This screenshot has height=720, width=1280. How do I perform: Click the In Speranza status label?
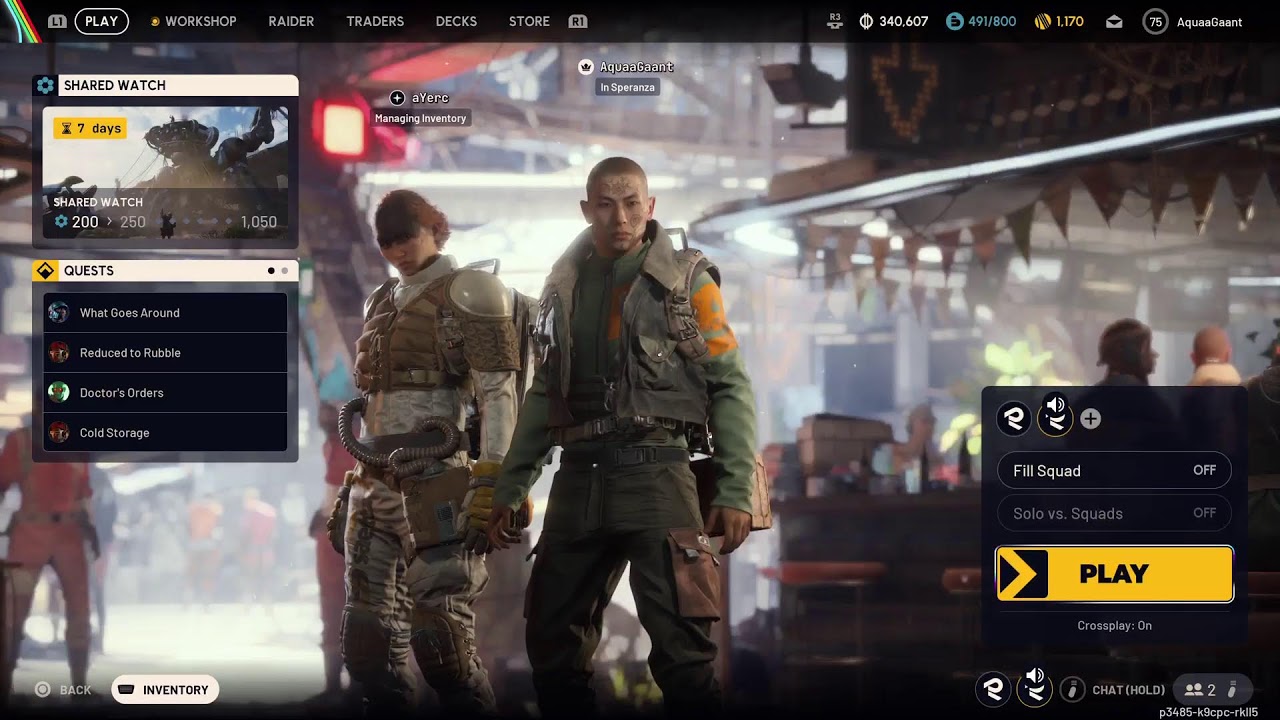(x=627, y=87)
